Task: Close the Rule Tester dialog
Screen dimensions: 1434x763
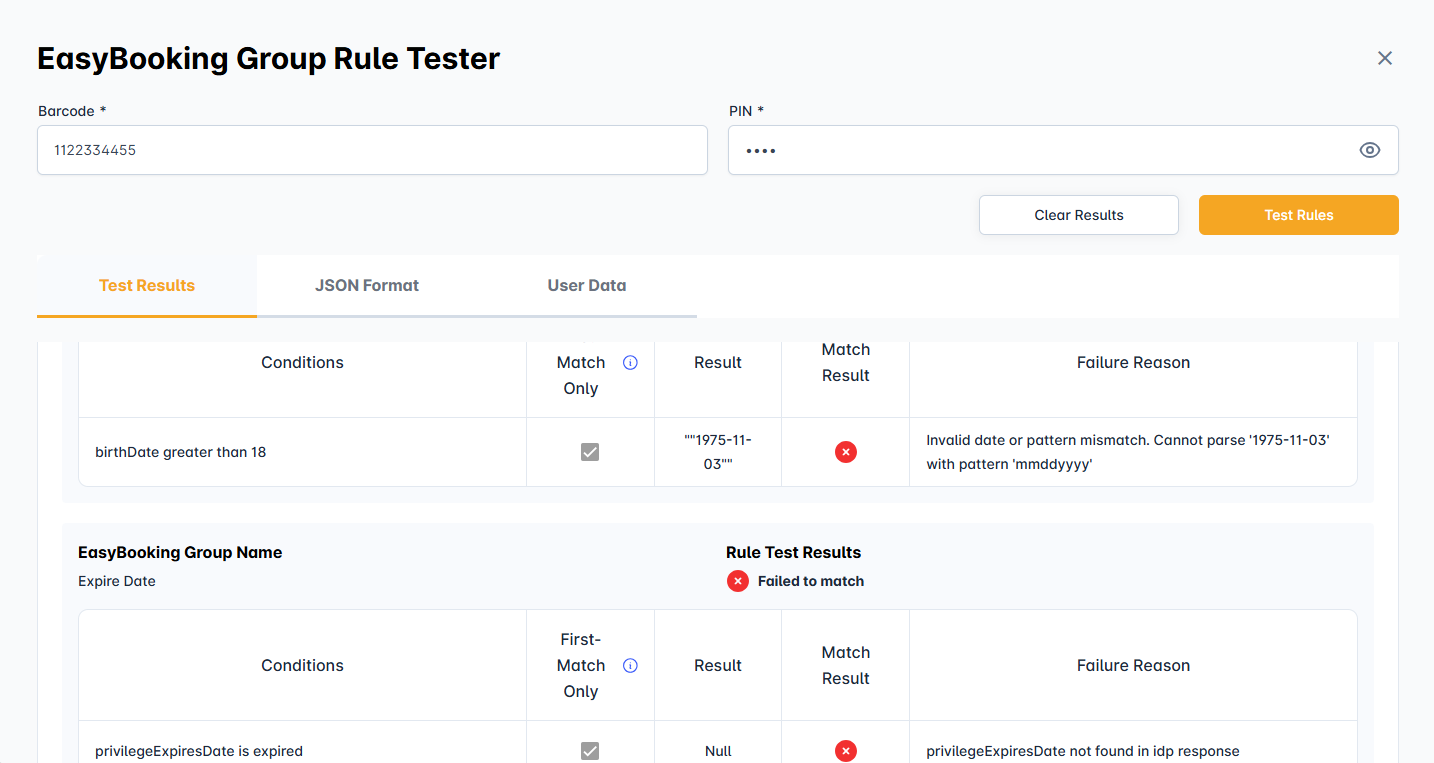Action: point(1384,58)
